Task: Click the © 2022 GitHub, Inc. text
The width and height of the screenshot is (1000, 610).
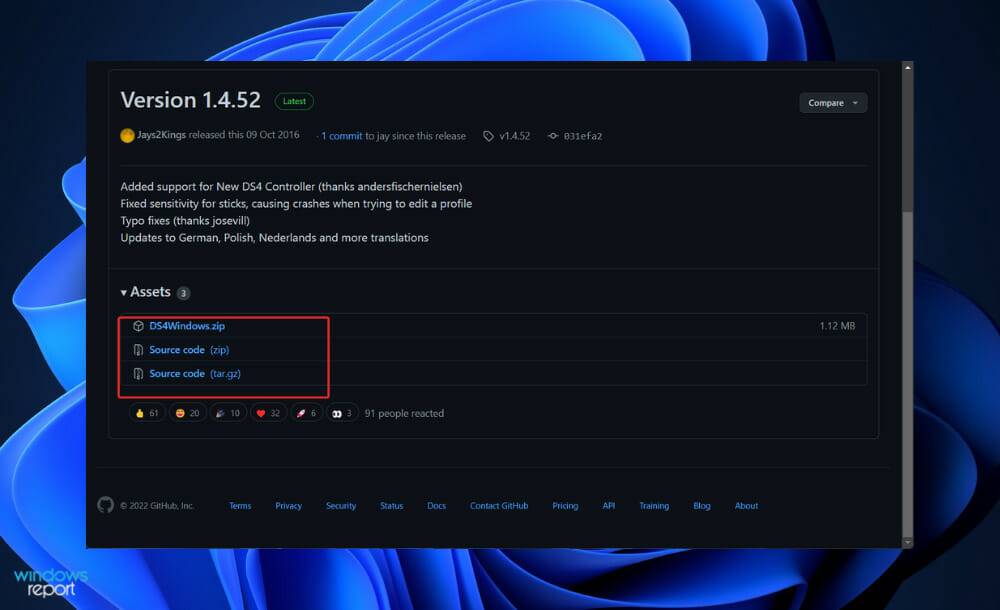Action: 157,506
